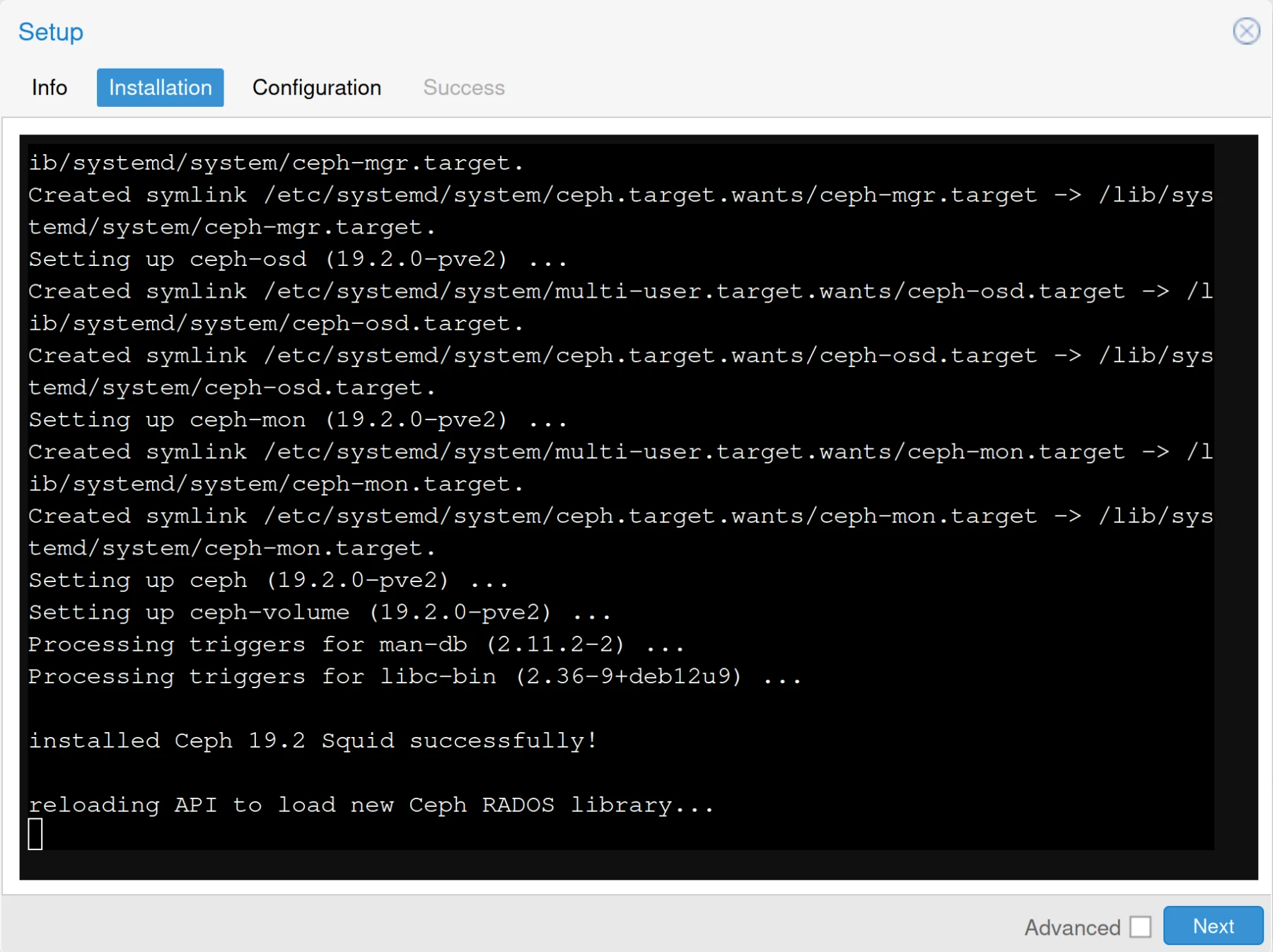Viewport: 1273px width, 952px height.
Task: Close the Setup dialog
Action: click(1247, 31)
